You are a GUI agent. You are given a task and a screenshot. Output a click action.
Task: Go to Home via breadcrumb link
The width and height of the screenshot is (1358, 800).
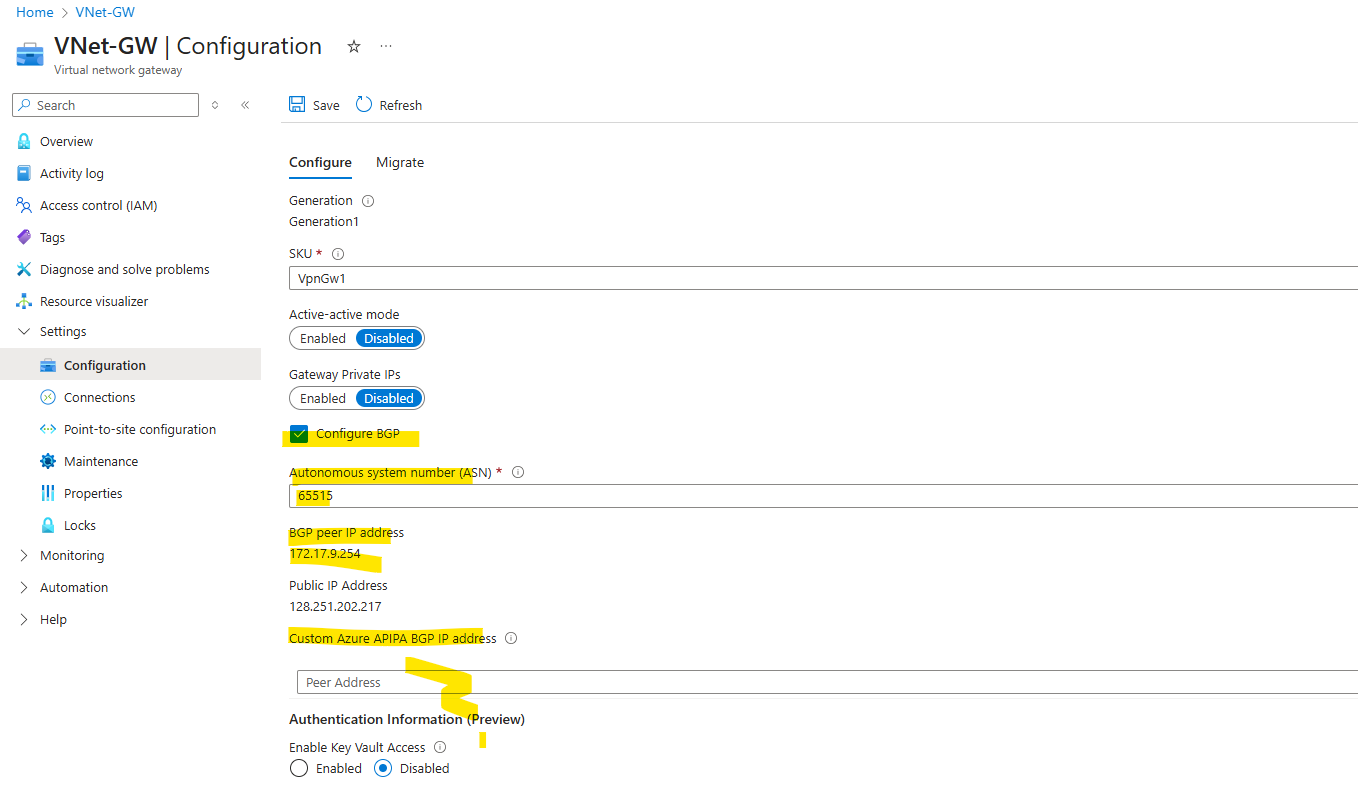click(x=35, y=13)
